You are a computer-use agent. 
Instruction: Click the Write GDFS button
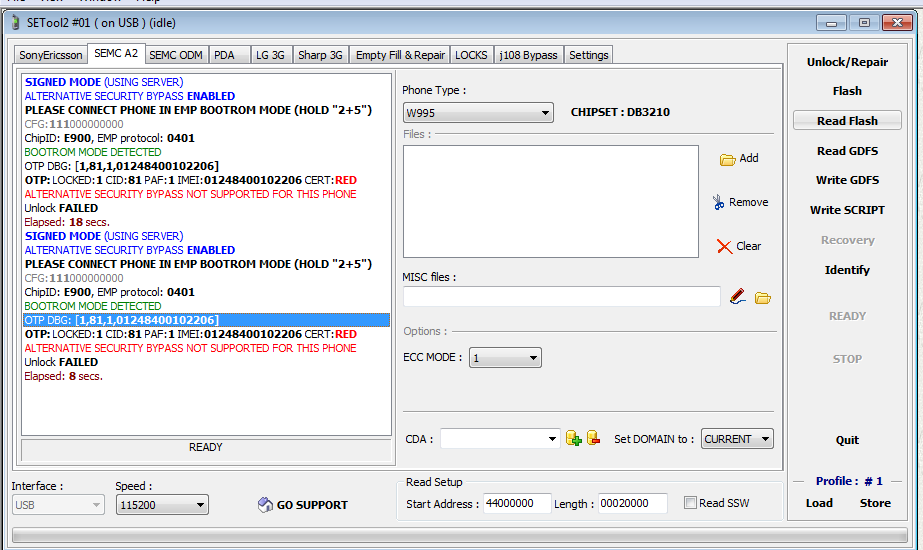coord(847,180)
